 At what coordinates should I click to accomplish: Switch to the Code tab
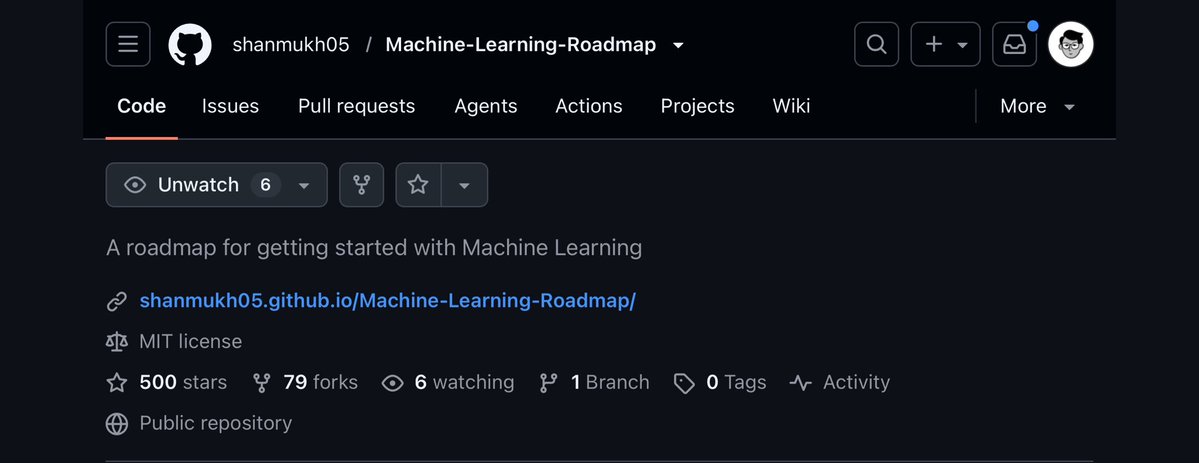141,106
